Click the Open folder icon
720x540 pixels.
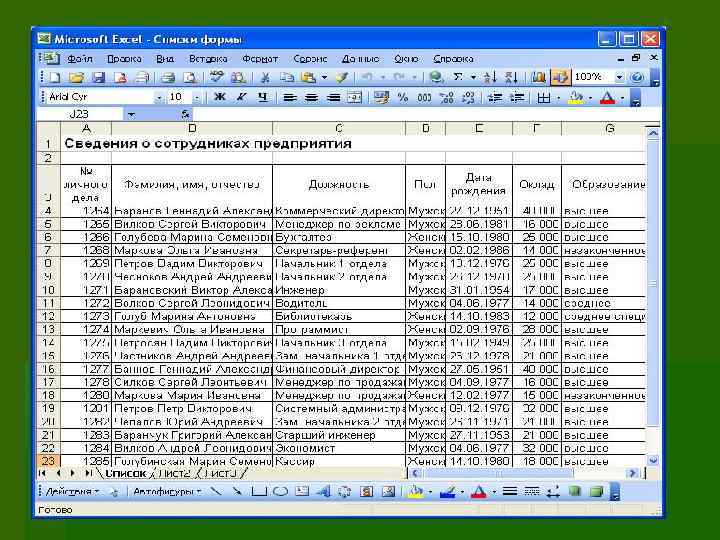pyautogui.click(x=77, y=78)
